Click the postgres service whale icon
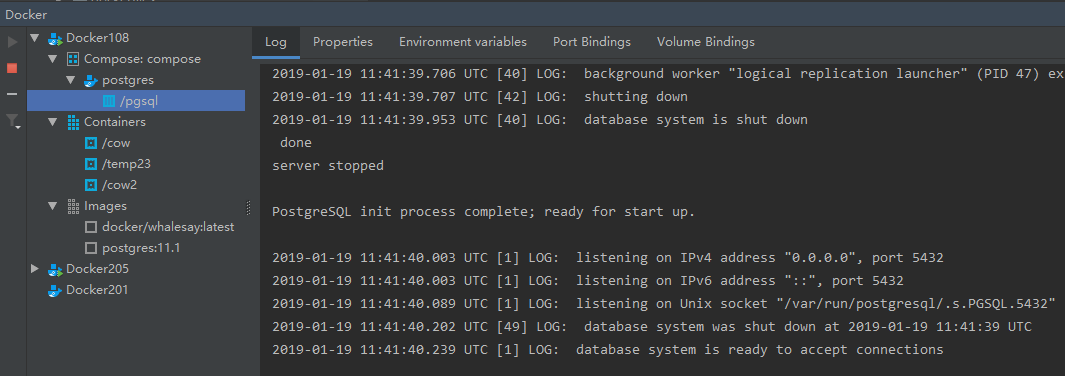 tap(91, 80)
